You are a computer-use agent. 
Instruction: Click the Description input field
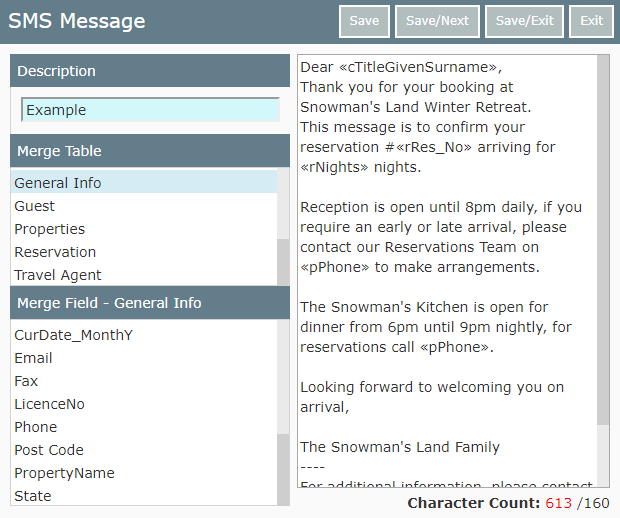click(150, 110)
